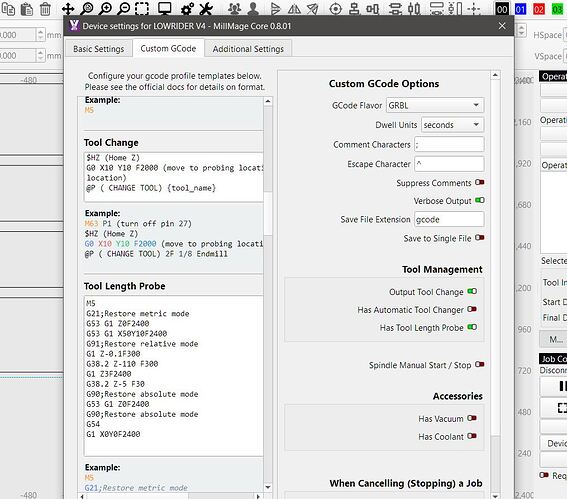Click the zoom out magnifier icon

click(x=124, y=9)
